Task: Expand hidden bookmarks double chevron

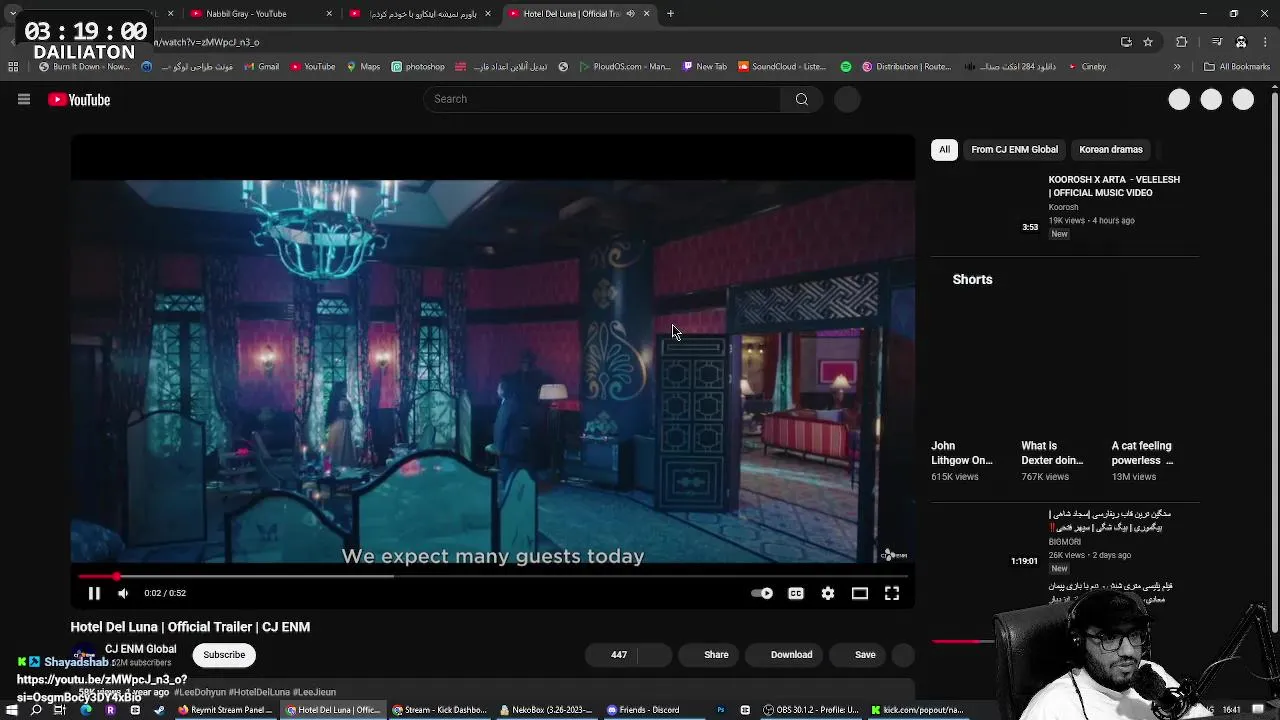Action: [1177, 67]
